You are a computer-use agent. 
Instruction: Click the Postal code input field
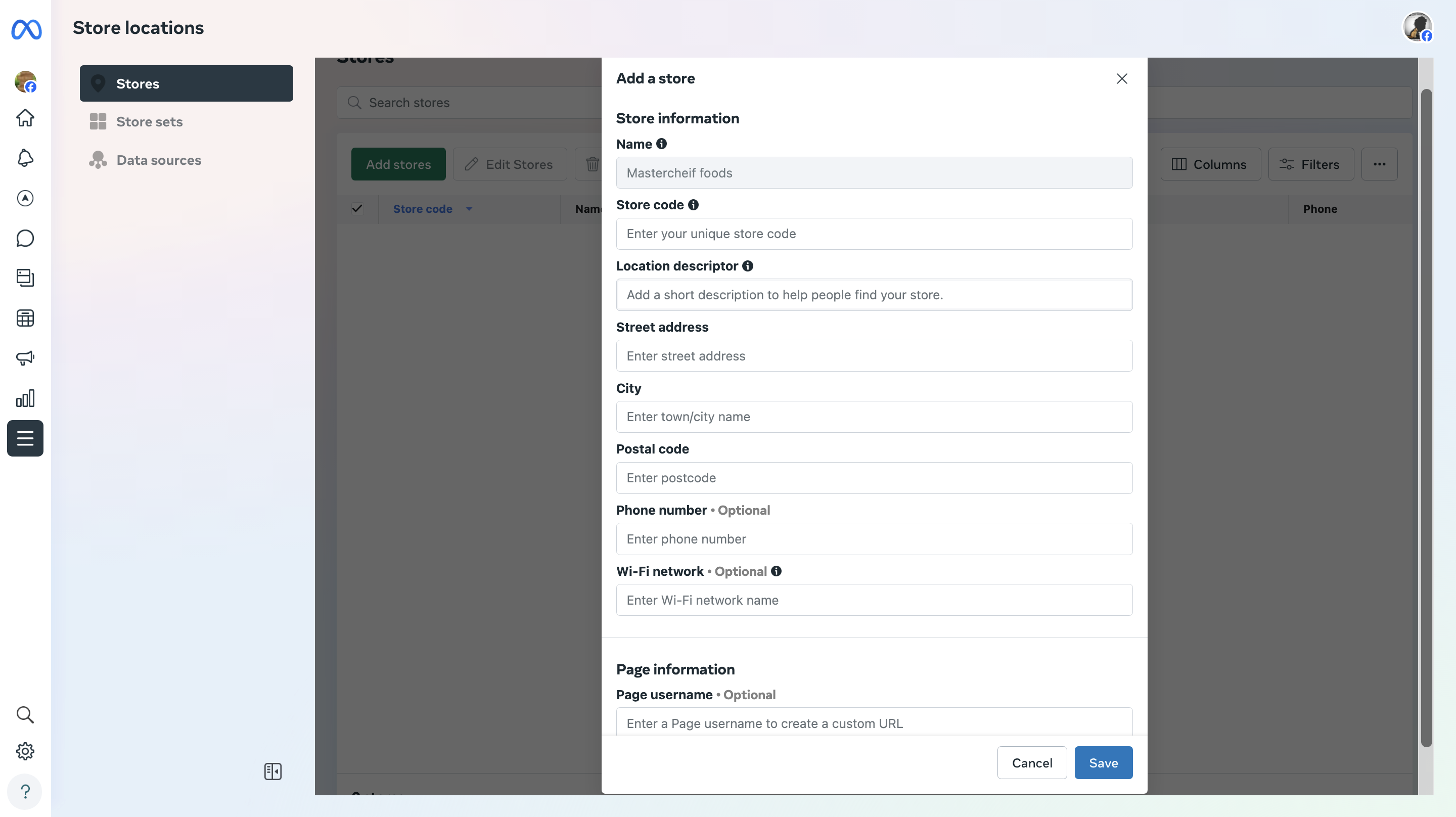(x=875, y=478)
